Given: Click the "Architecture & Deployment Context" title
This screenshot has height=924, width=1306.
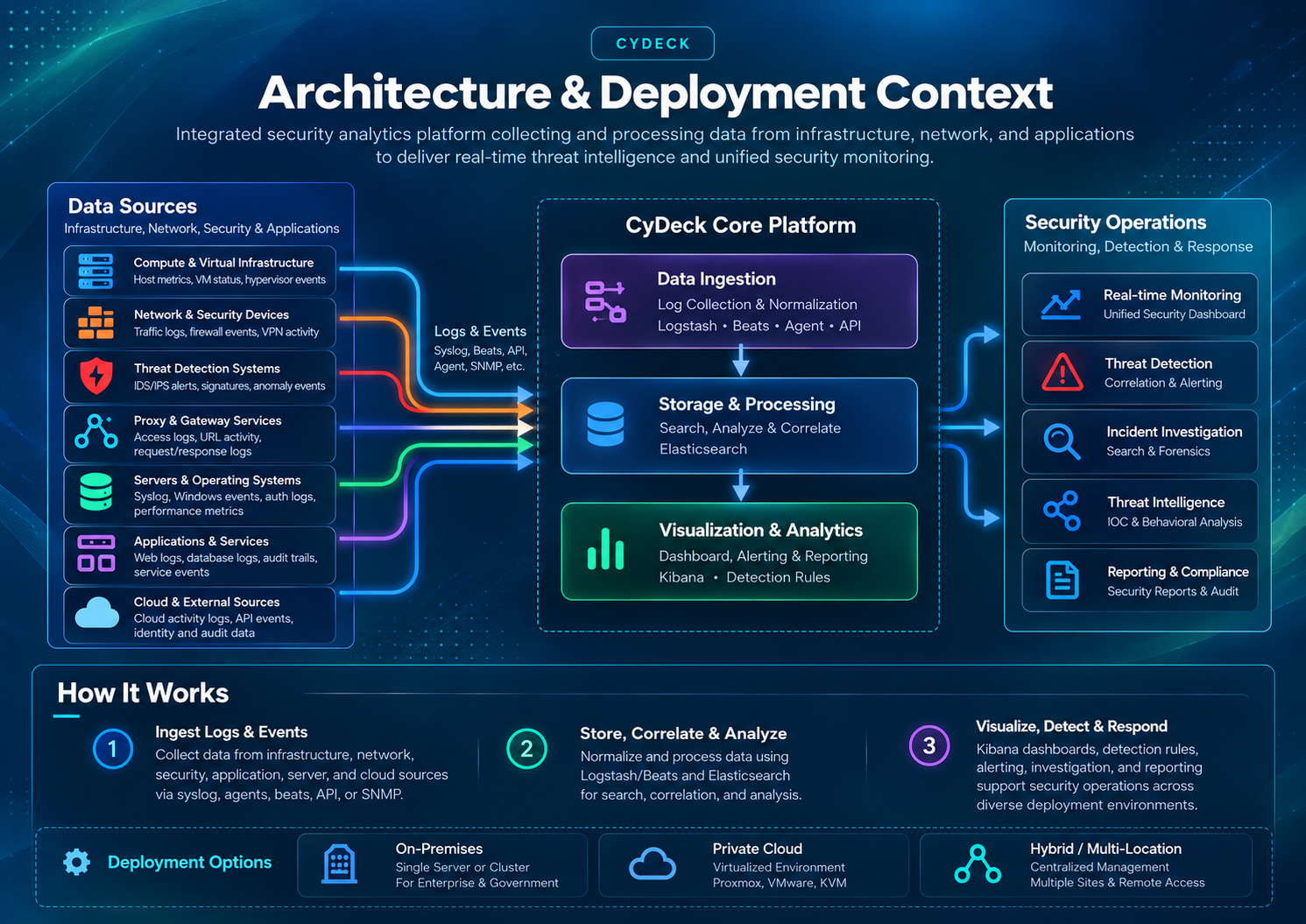Looking at the screenshot, I should coord(655,93).
